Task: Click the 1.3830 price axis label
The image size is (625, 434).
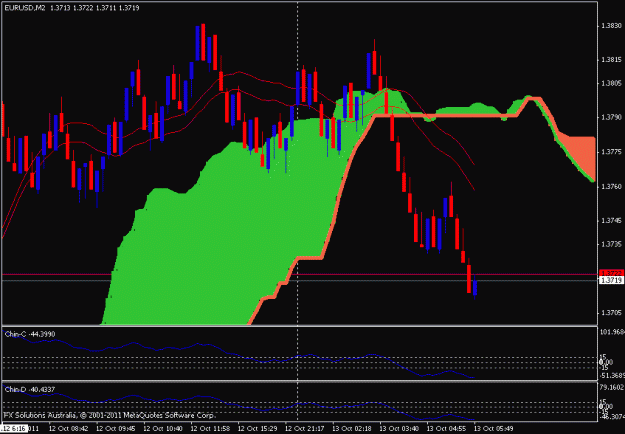Action: click(611, 26)
